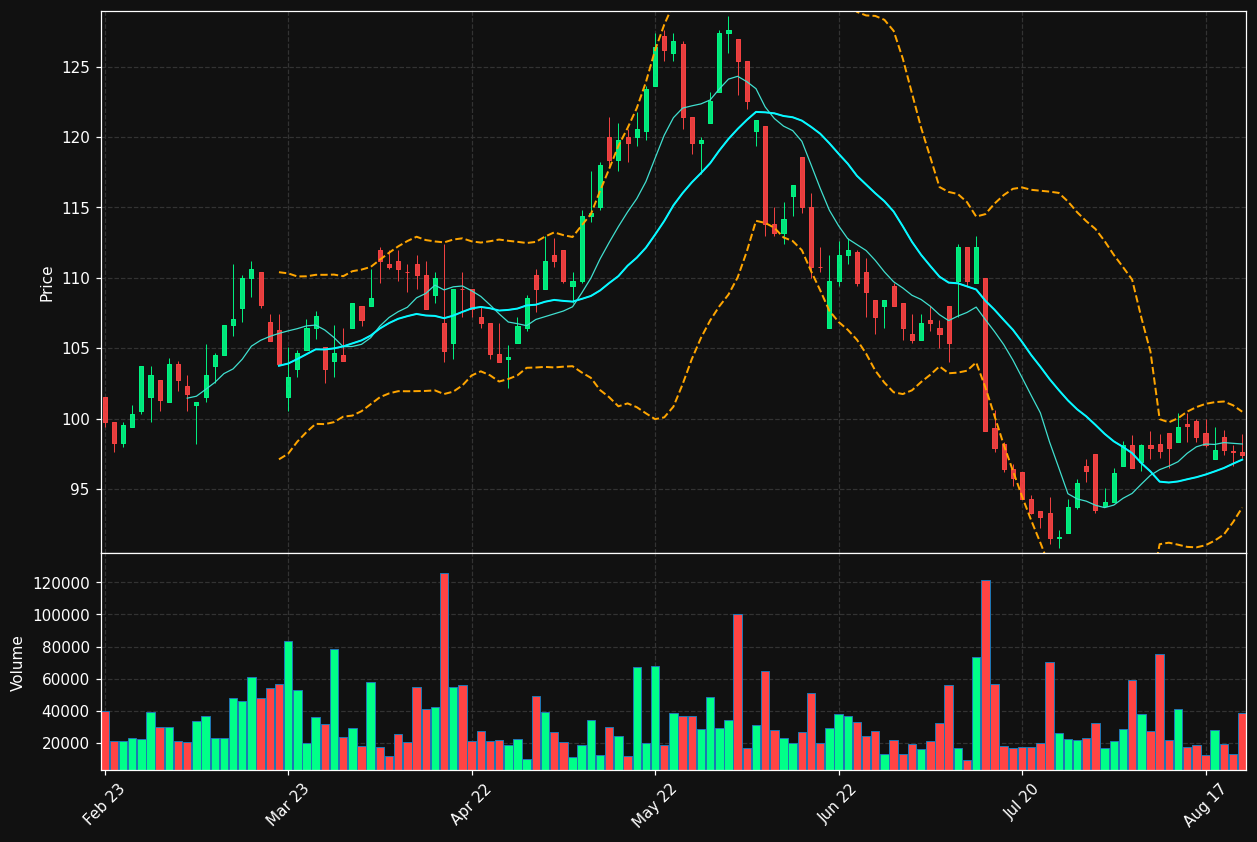This screenshot has width=1257, height=842.
Task: Click the 20000 volume tick label
Action: pos(67,743)
